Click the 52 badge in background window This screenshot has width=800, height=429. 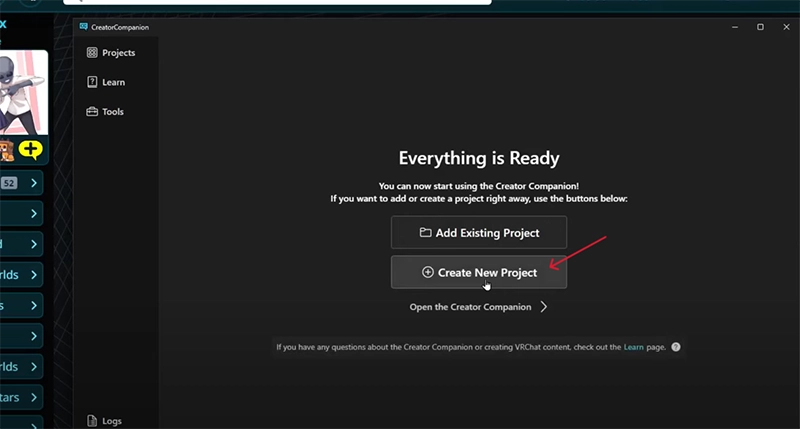click(9, 183)
